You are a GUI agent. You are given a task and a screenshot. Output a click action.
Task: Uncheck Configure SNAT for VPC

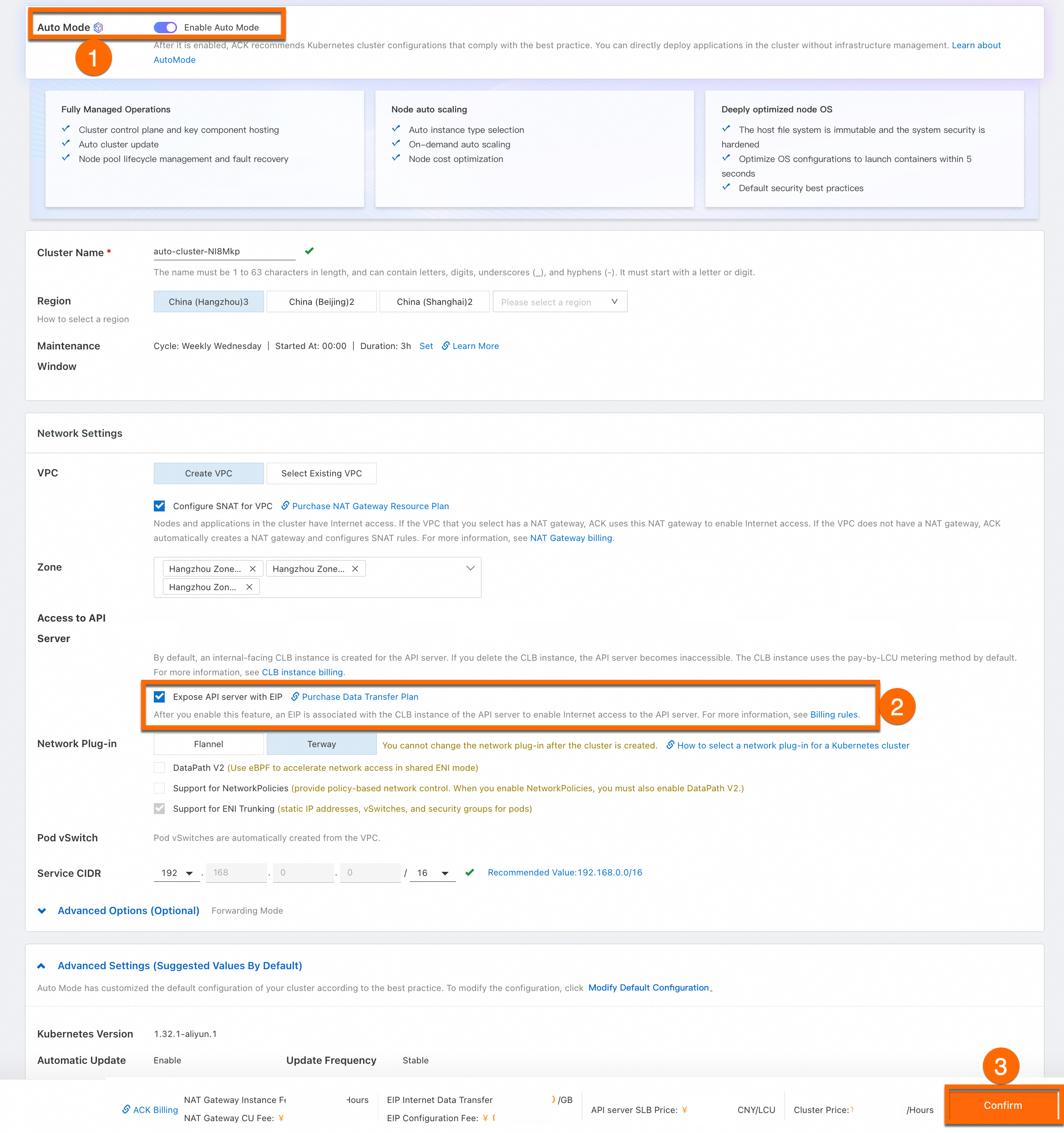160,506
